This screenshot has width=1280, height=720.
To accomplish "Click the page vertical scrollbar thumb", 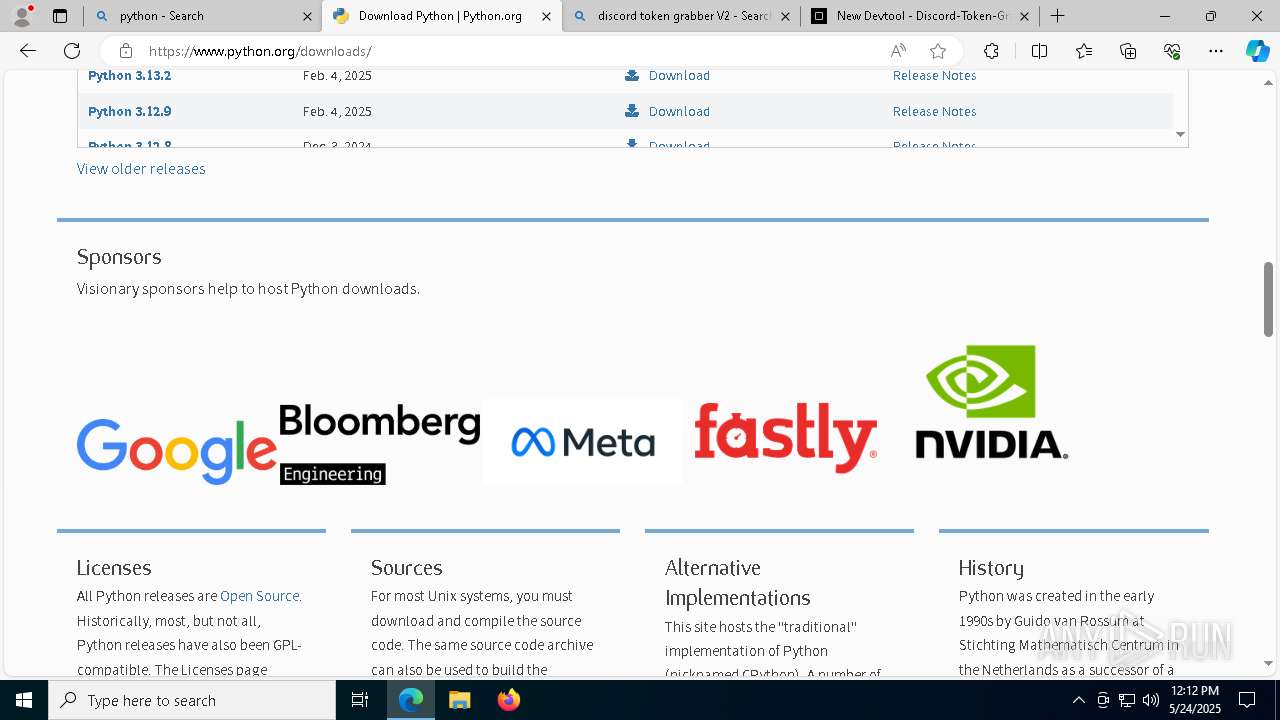I will pyautogui.click(x=1268, y=299).
